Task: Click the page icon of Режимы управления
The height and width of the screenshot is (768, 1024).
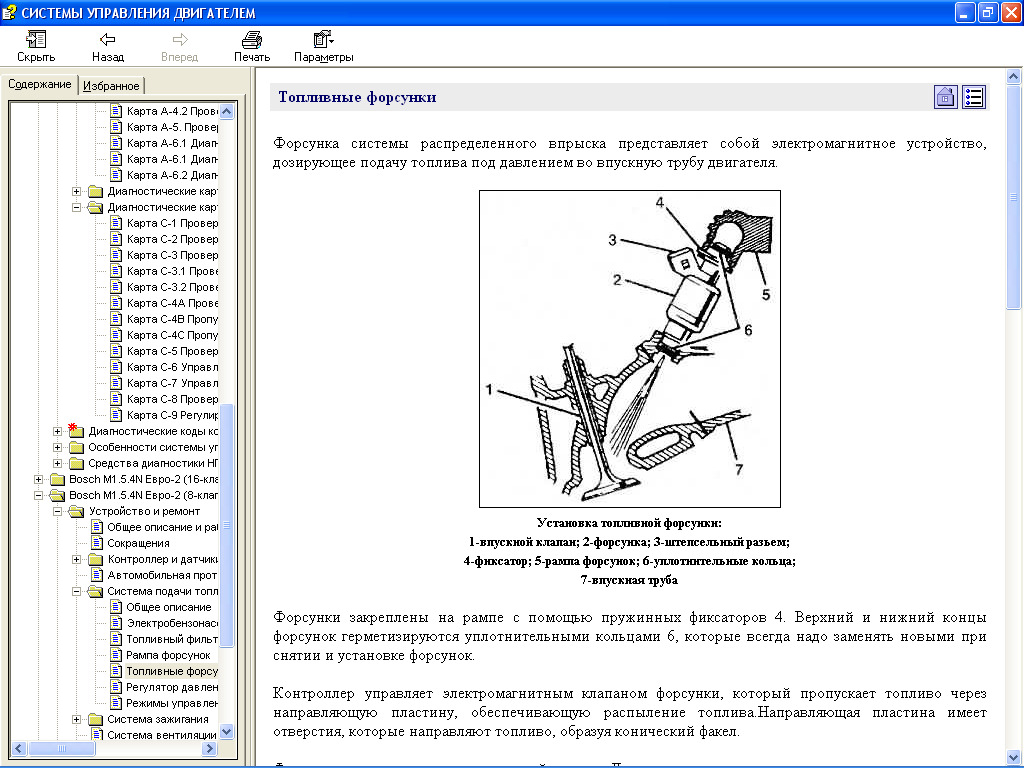Action: click(x=116, y=703)
